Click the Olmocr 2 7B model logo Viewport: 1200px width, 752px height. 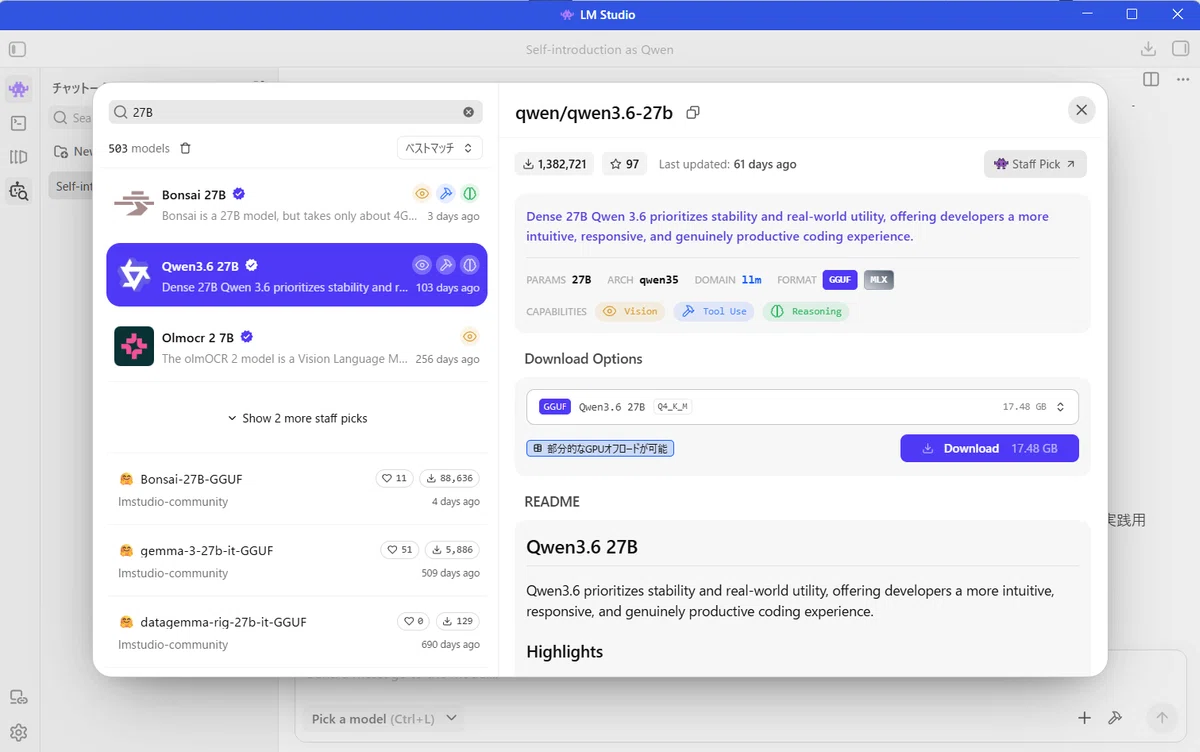point(134,346)
